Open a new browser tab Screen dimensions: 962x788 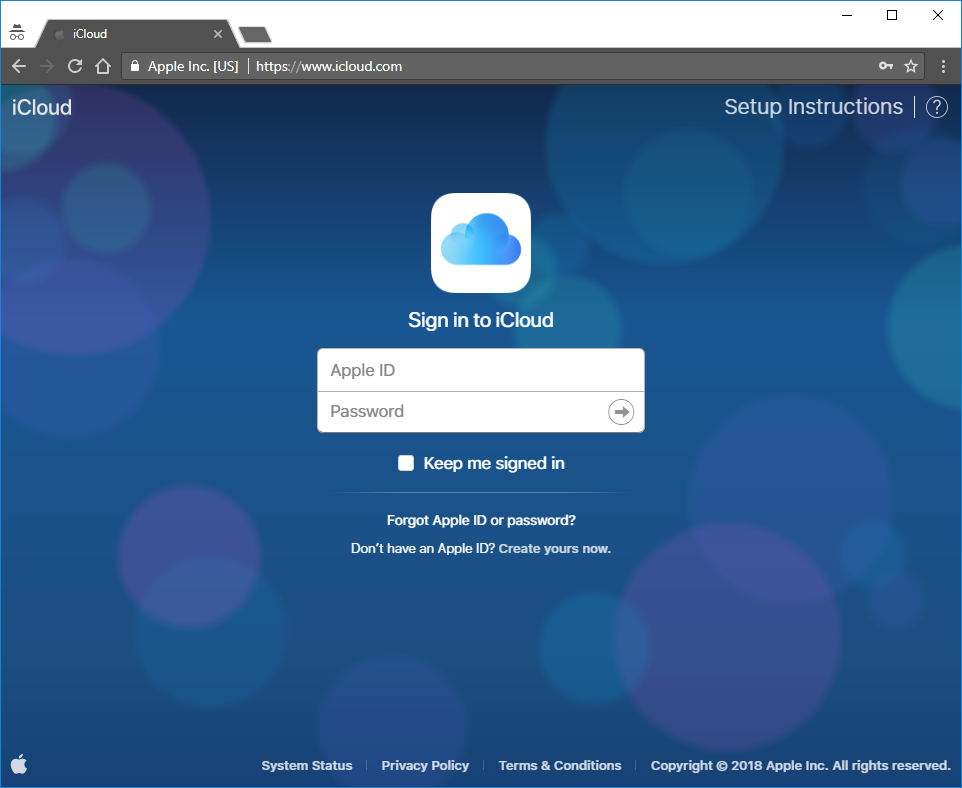(x=255, y=35)
